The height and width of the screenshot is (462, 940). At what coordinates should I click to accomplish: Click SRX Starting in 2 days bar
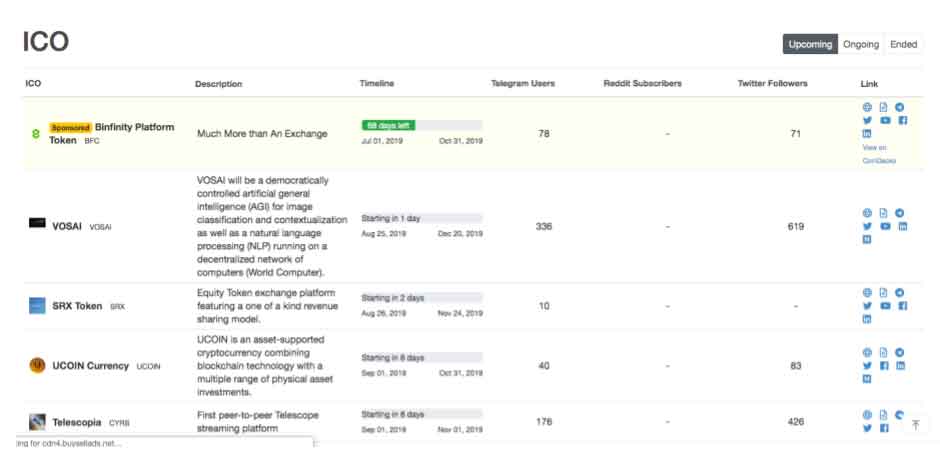point(421,298)
